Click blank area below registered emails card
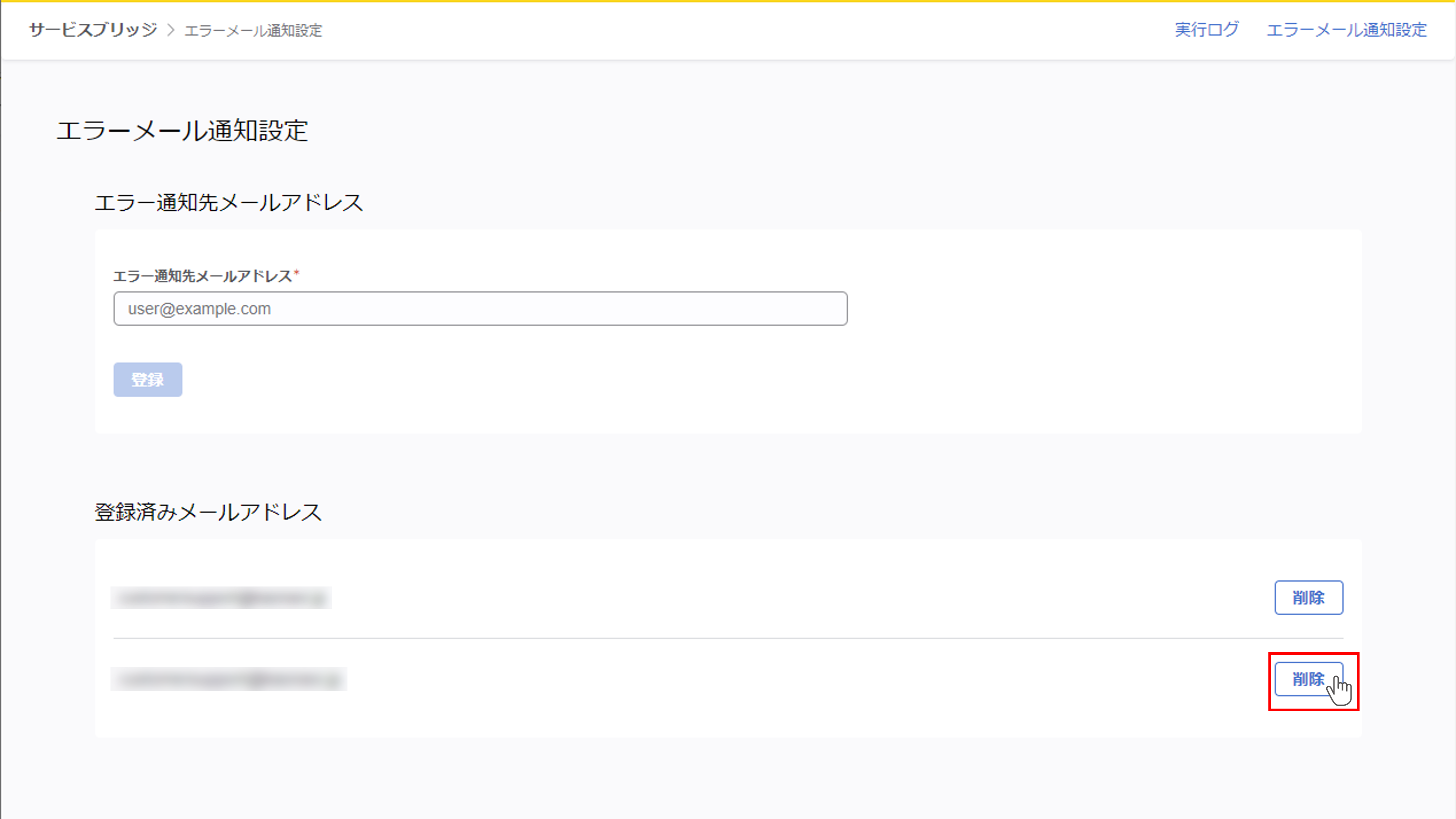Screen dimensions: 1456x819 [x=728, y=779]
